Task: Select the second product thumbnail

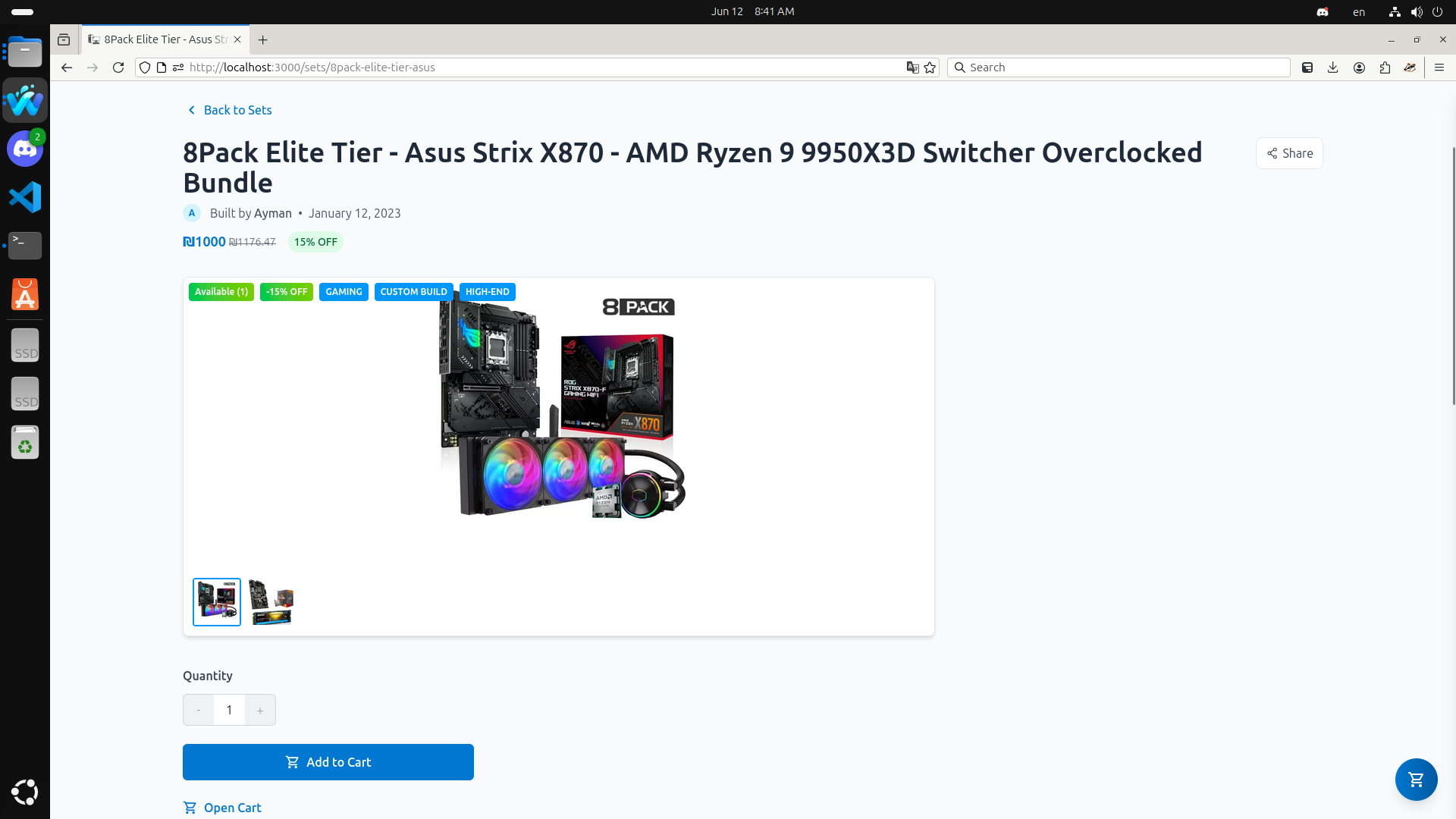Action: [x=271, y=602]
